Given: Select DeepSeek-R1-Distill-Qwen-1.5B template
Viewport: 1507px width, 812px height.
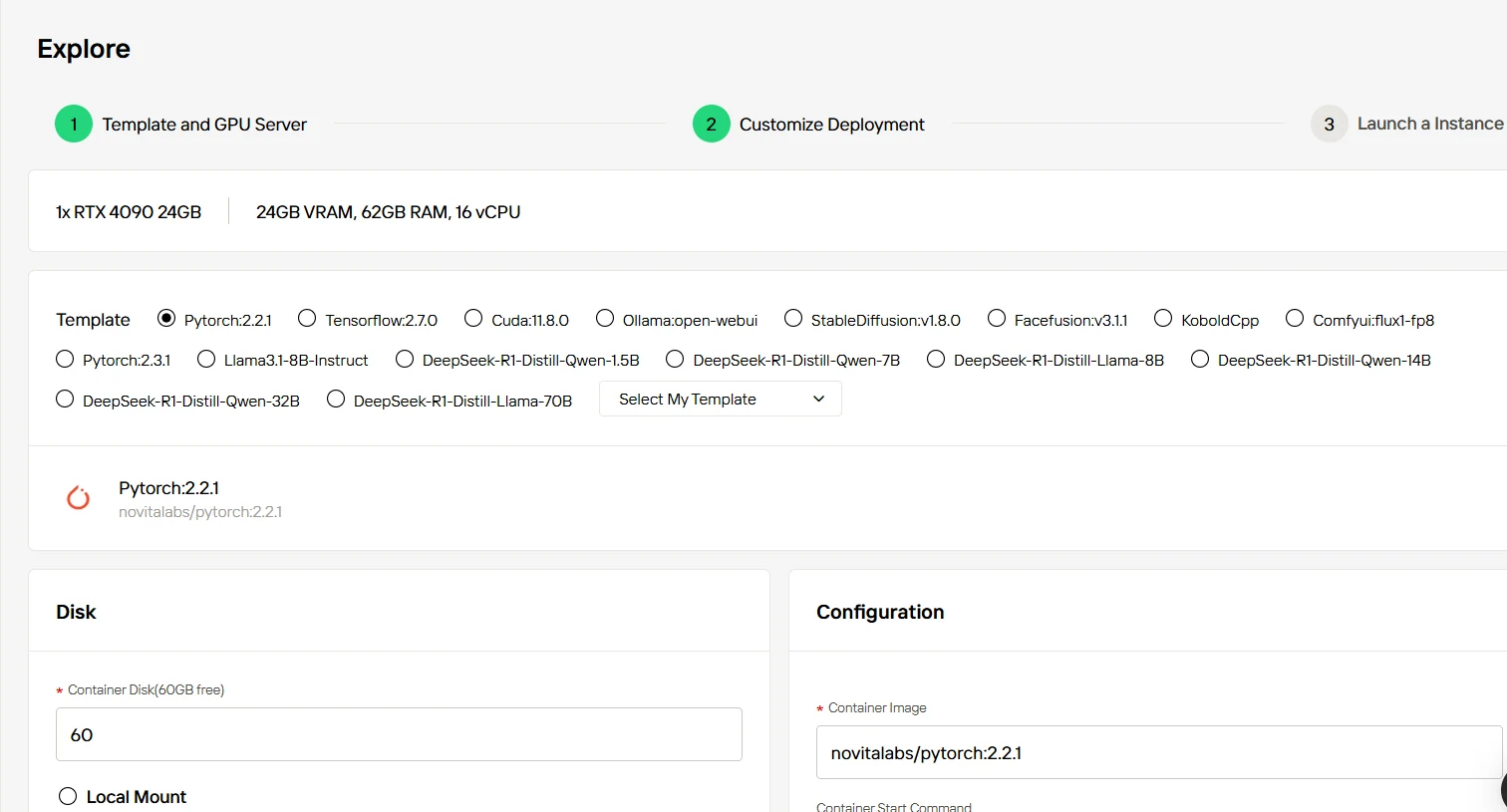Looking at the screenshot, I should pyautogui.click(x=405, y=359).
